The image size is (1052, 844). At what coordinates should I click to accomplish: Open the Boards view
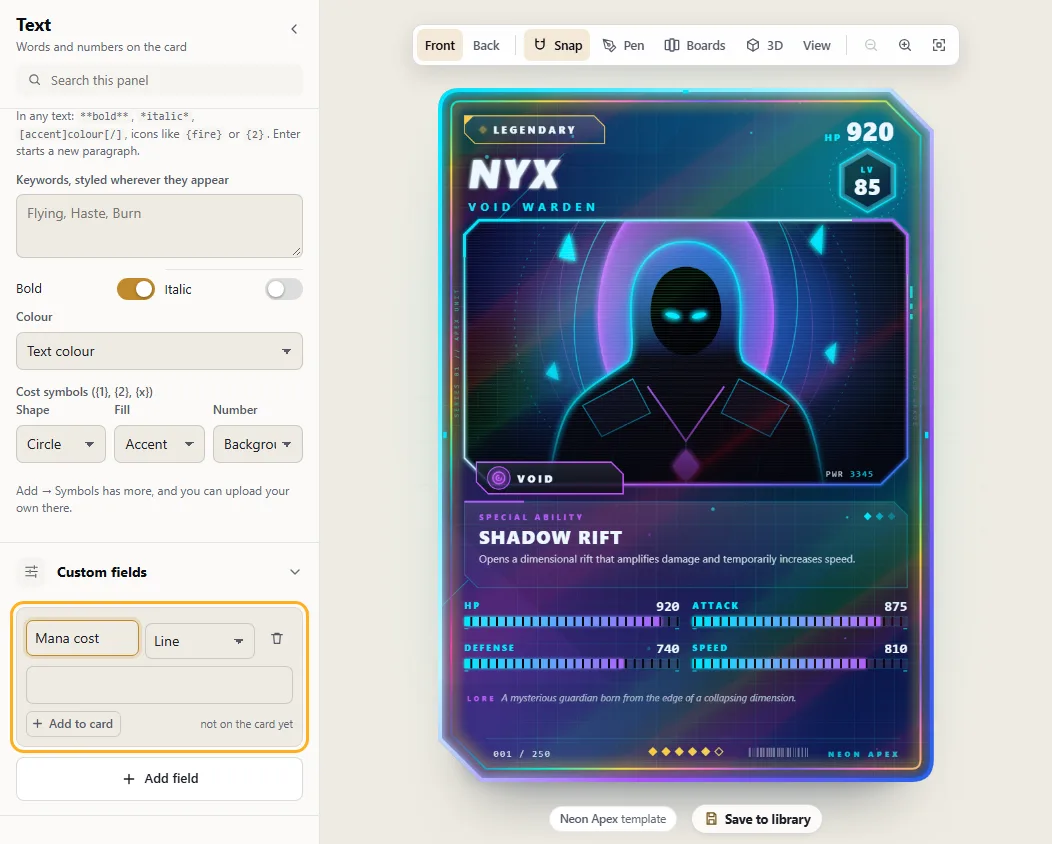click(694, 45)
